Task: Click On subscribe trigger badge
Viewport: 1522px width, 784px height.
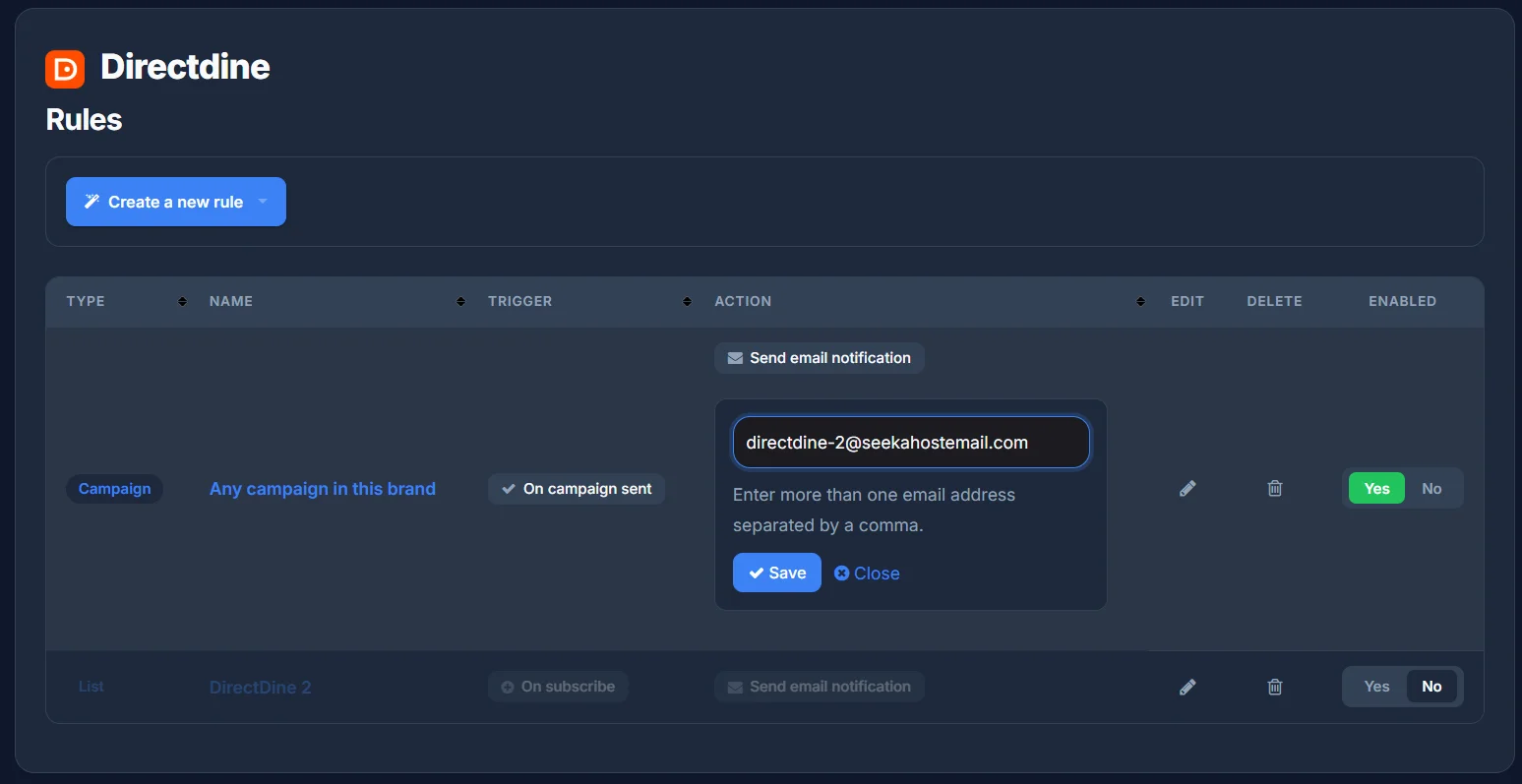Action: pyautogui.click(x=558, y=687)
